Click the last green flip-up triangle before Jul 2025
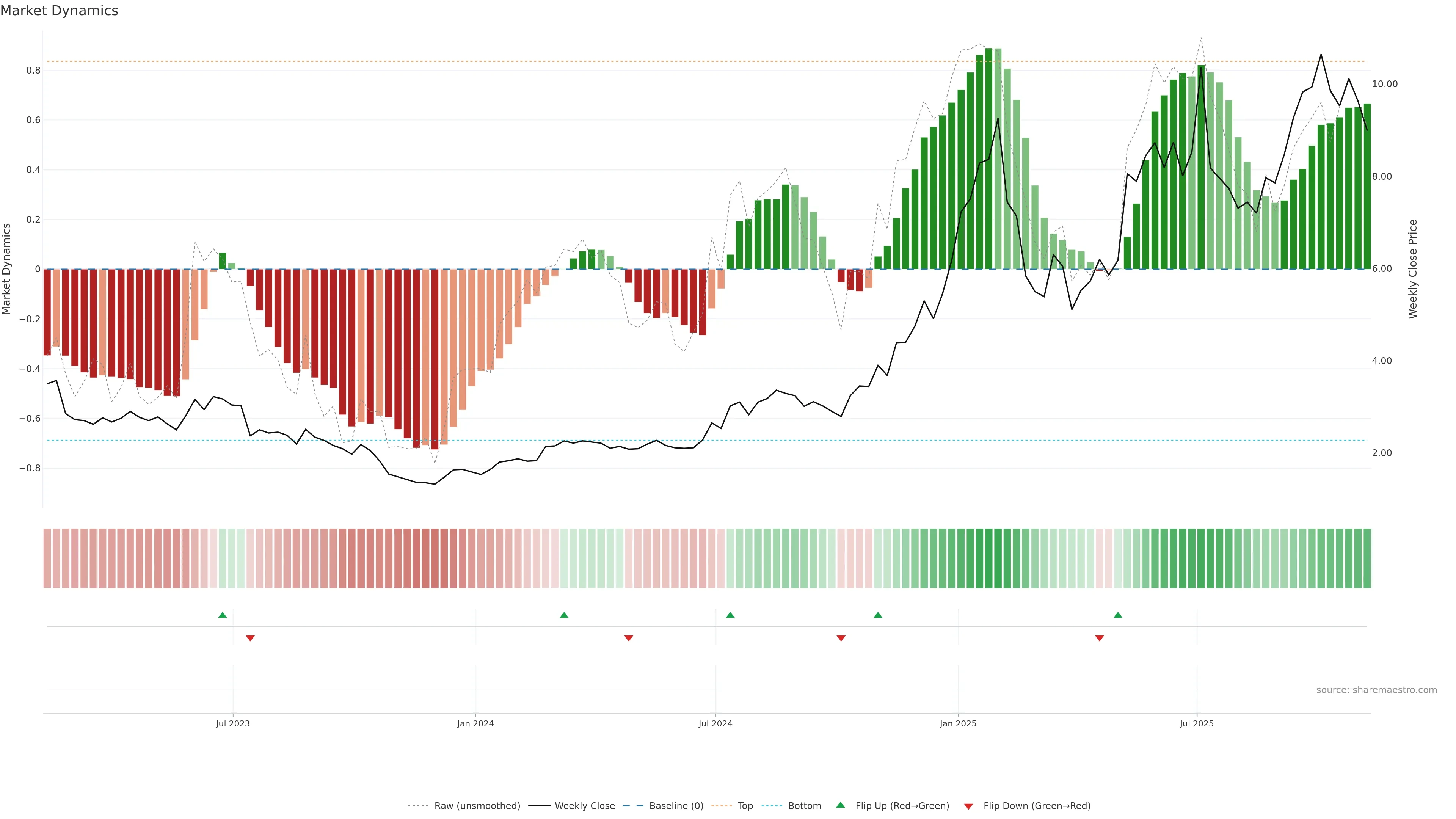 click(x=1118, y=615)
